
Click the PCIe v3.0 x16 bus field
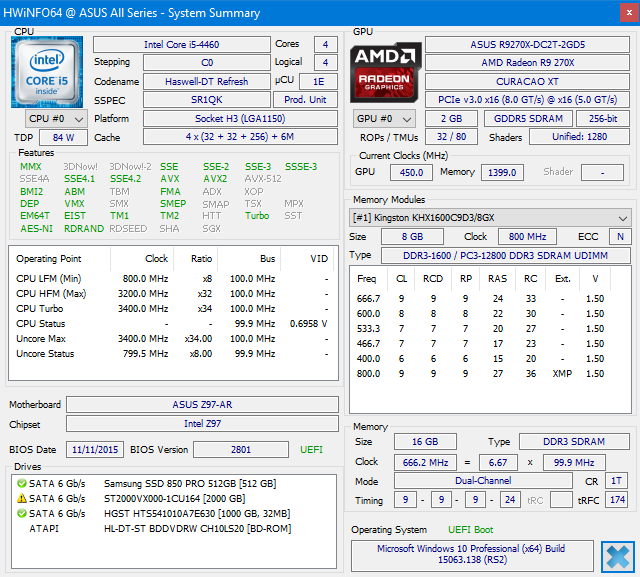pyautogui.click(x=527, y=100)
